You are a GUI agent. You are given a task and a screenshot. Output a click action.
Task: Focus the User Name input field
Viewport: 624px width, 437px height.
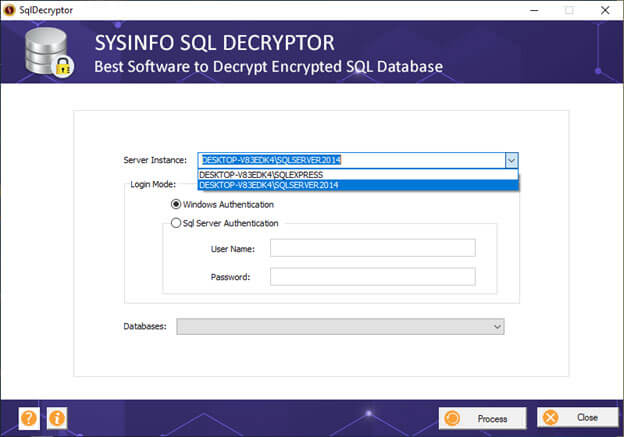tap(372, 248)
